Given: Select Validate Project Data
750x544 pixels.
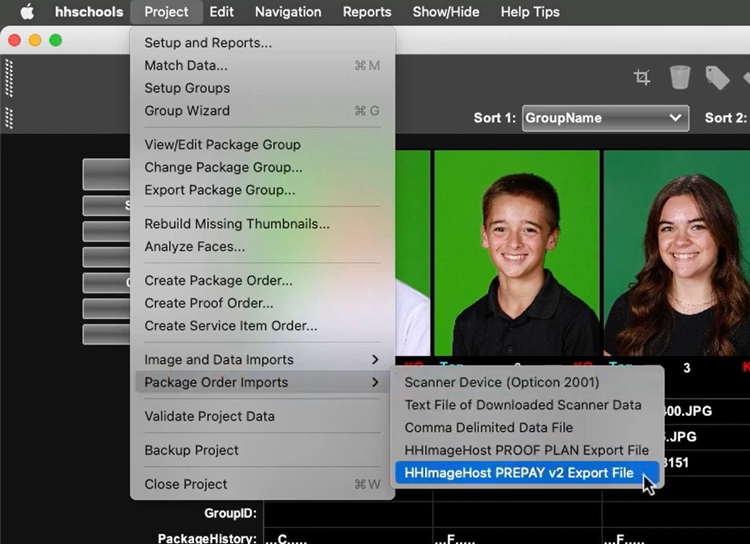Looking at the screenshot, I should coord(262,416).
